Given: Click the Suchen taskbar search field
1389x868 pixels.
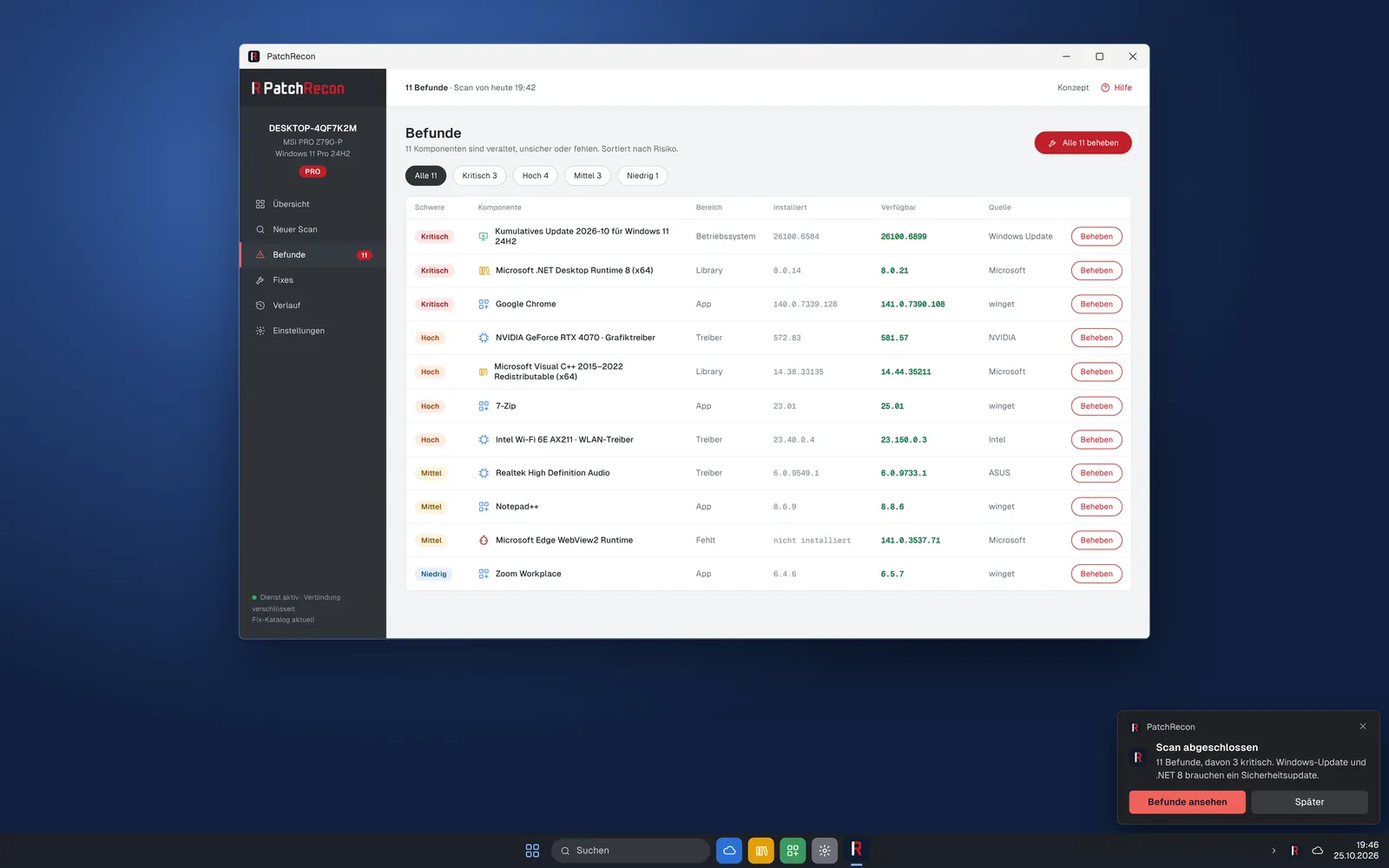Looking at the screenshot, I should point(630,851).
